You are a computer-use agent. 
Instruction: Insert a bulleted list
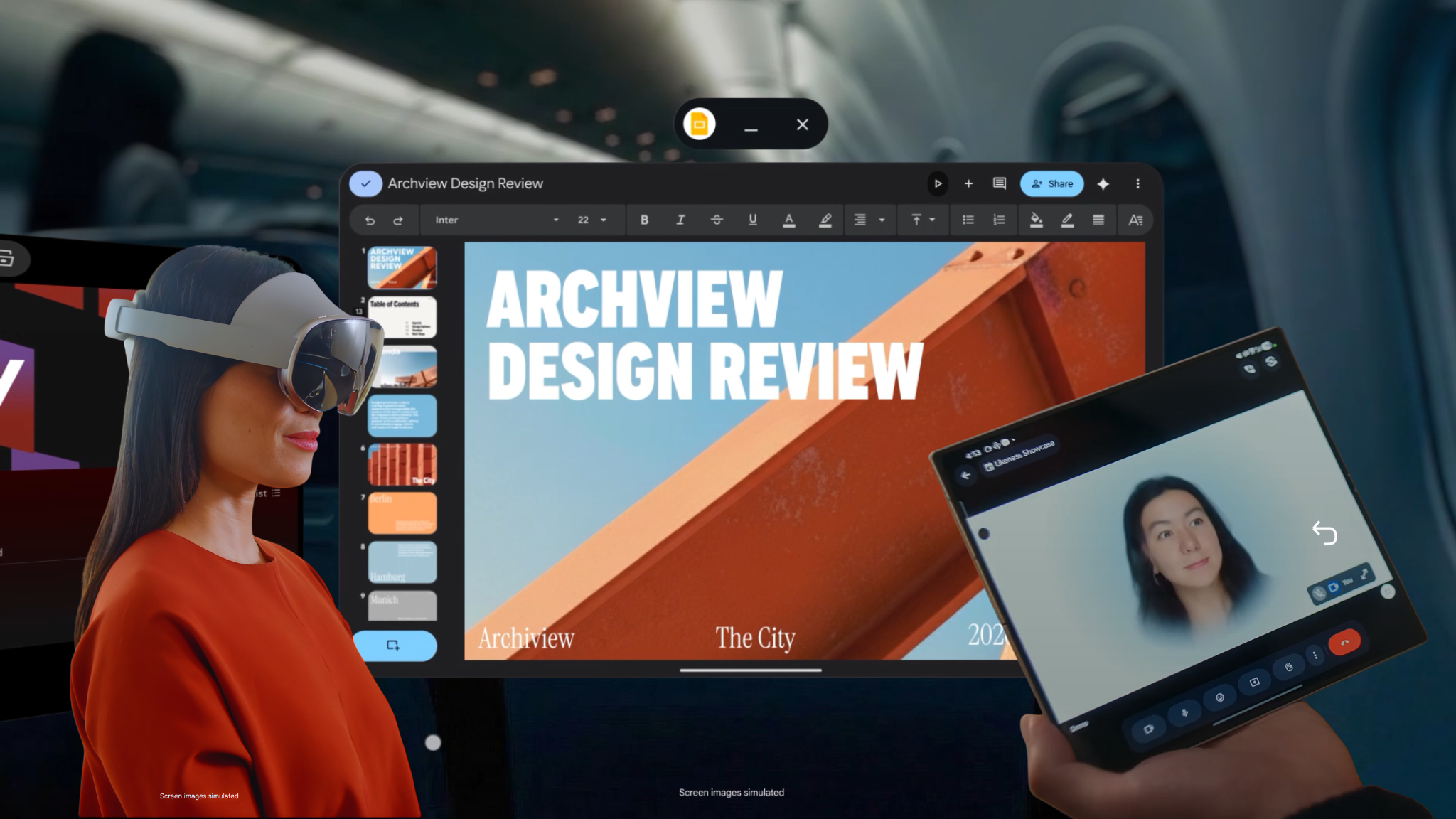tap(968, 220)
